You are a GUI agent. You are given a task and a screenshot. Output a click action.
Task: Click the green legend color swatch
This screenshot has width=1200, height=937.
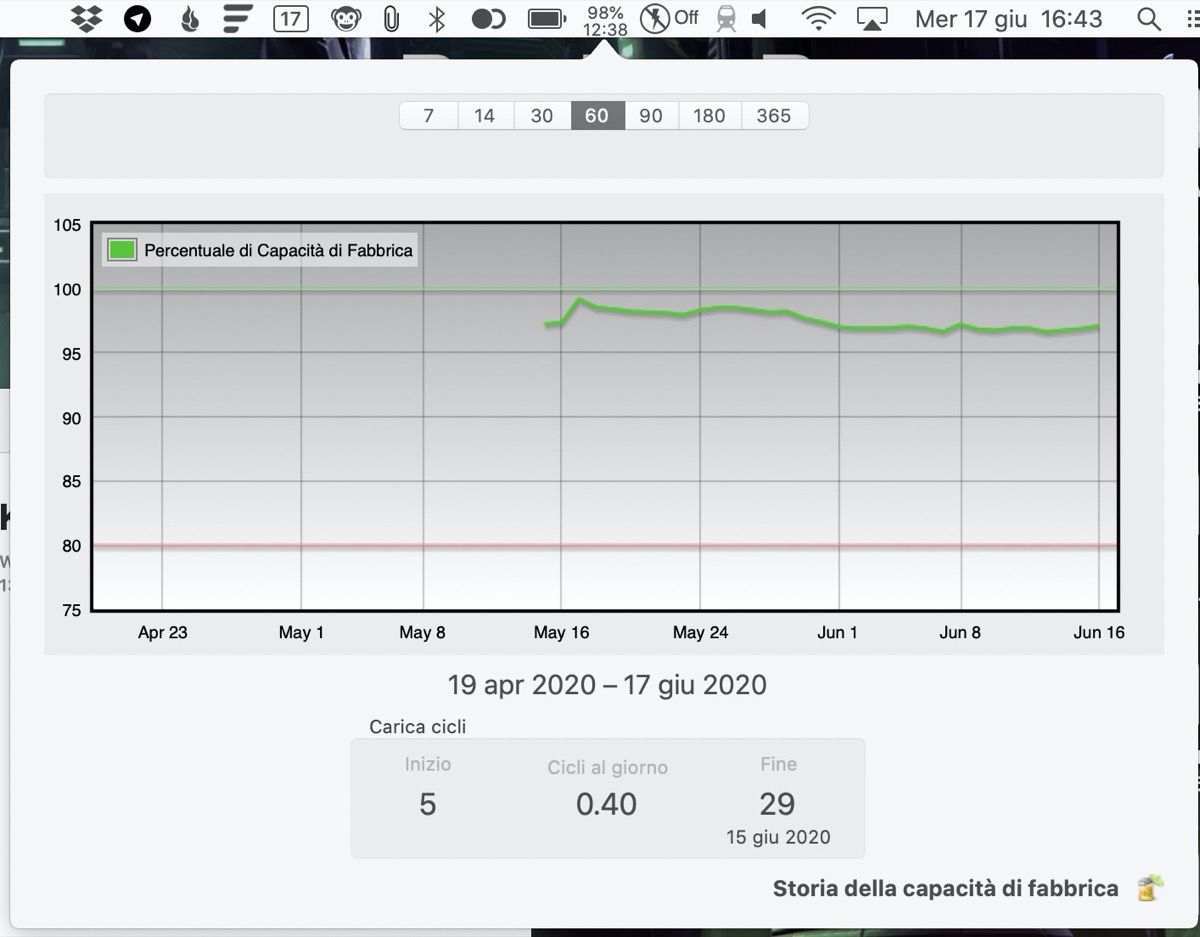(x=122, y=250)
